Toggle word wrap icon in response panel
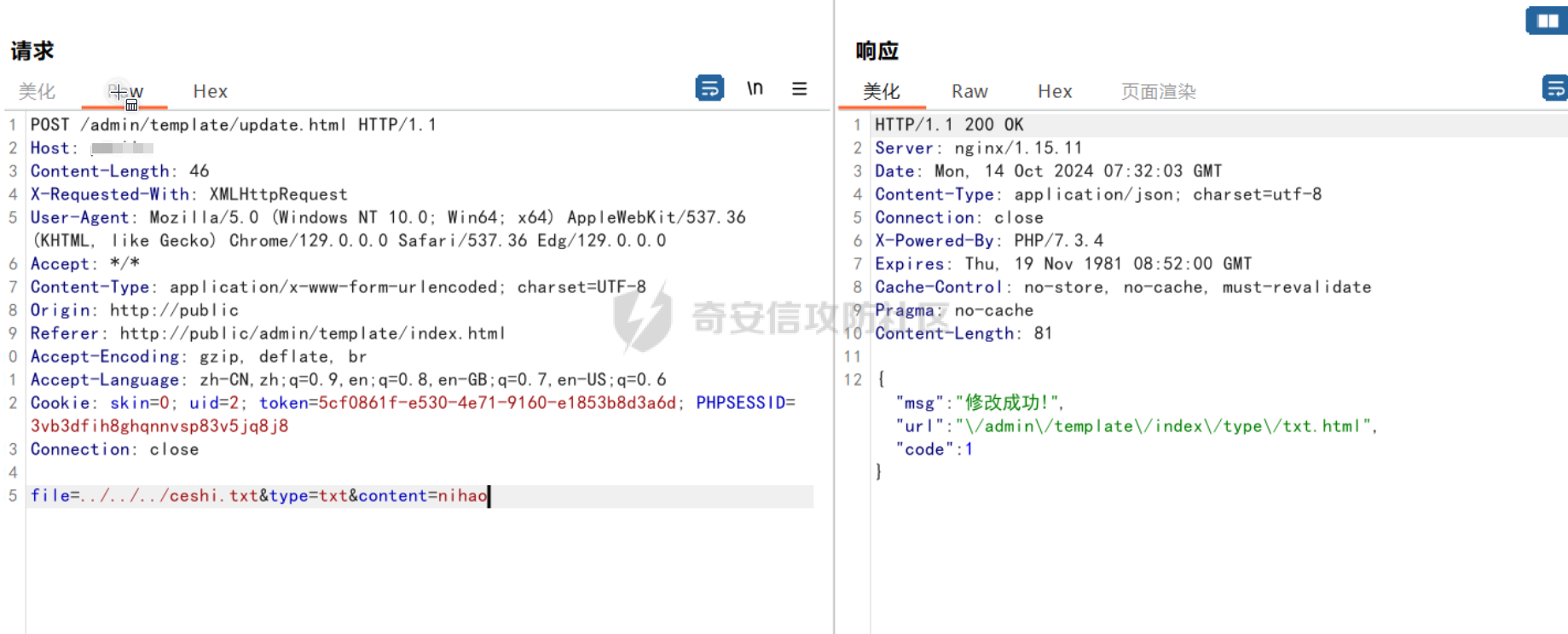 [1556, 88]
